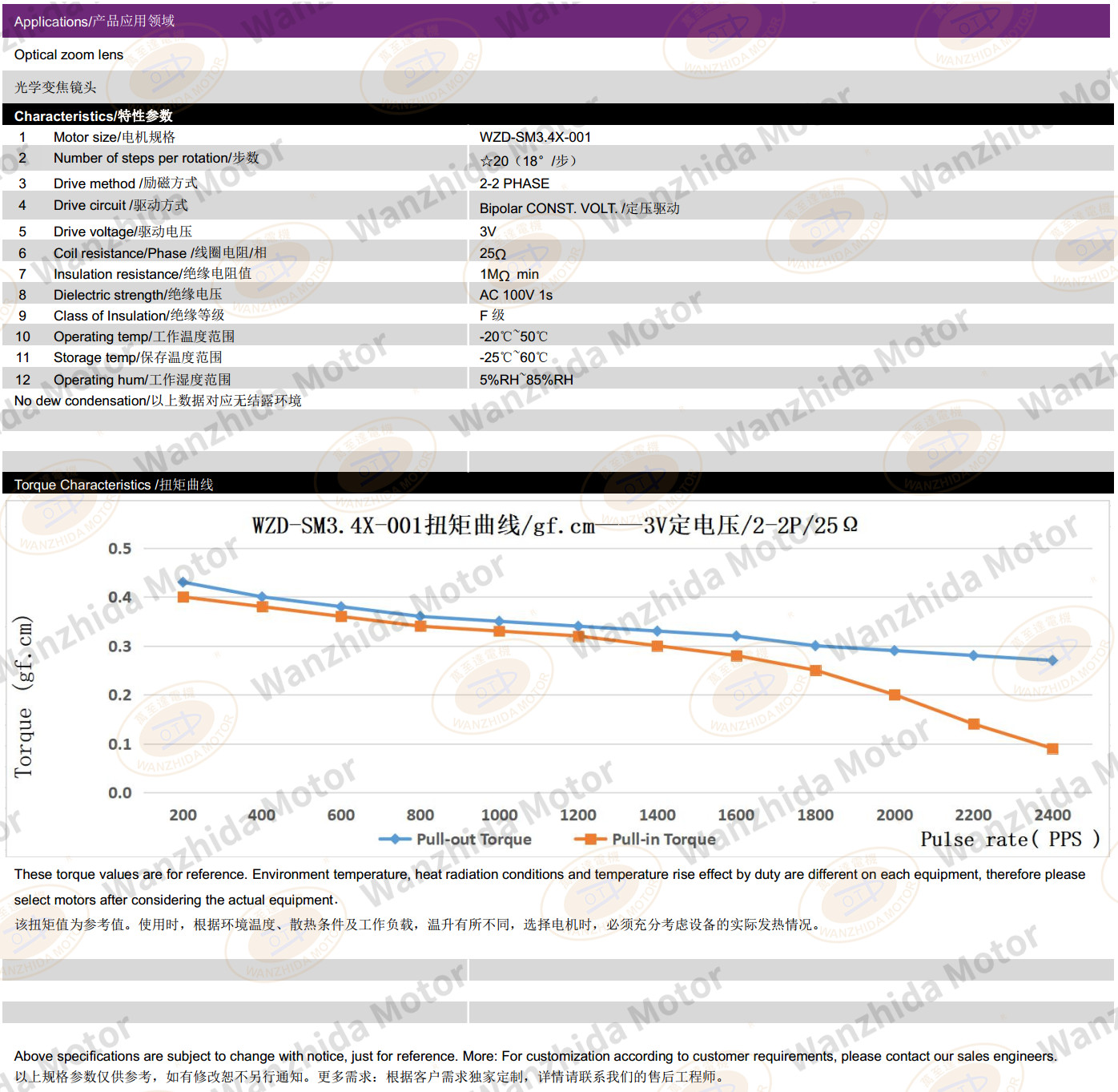
Task: Click 'These torque values are for reference' sentence
Action: click(x=549, y=887)
